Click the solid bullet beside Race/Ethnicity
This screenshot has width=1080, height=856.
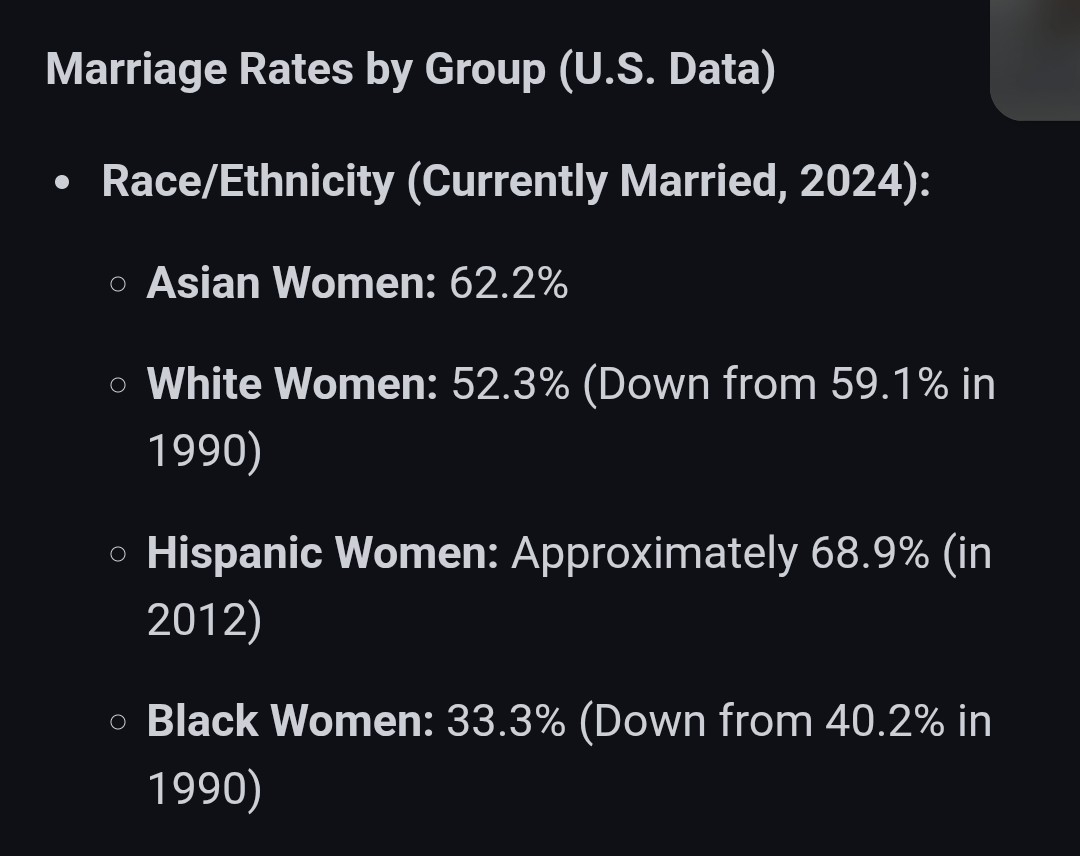(x=64, y=184)
